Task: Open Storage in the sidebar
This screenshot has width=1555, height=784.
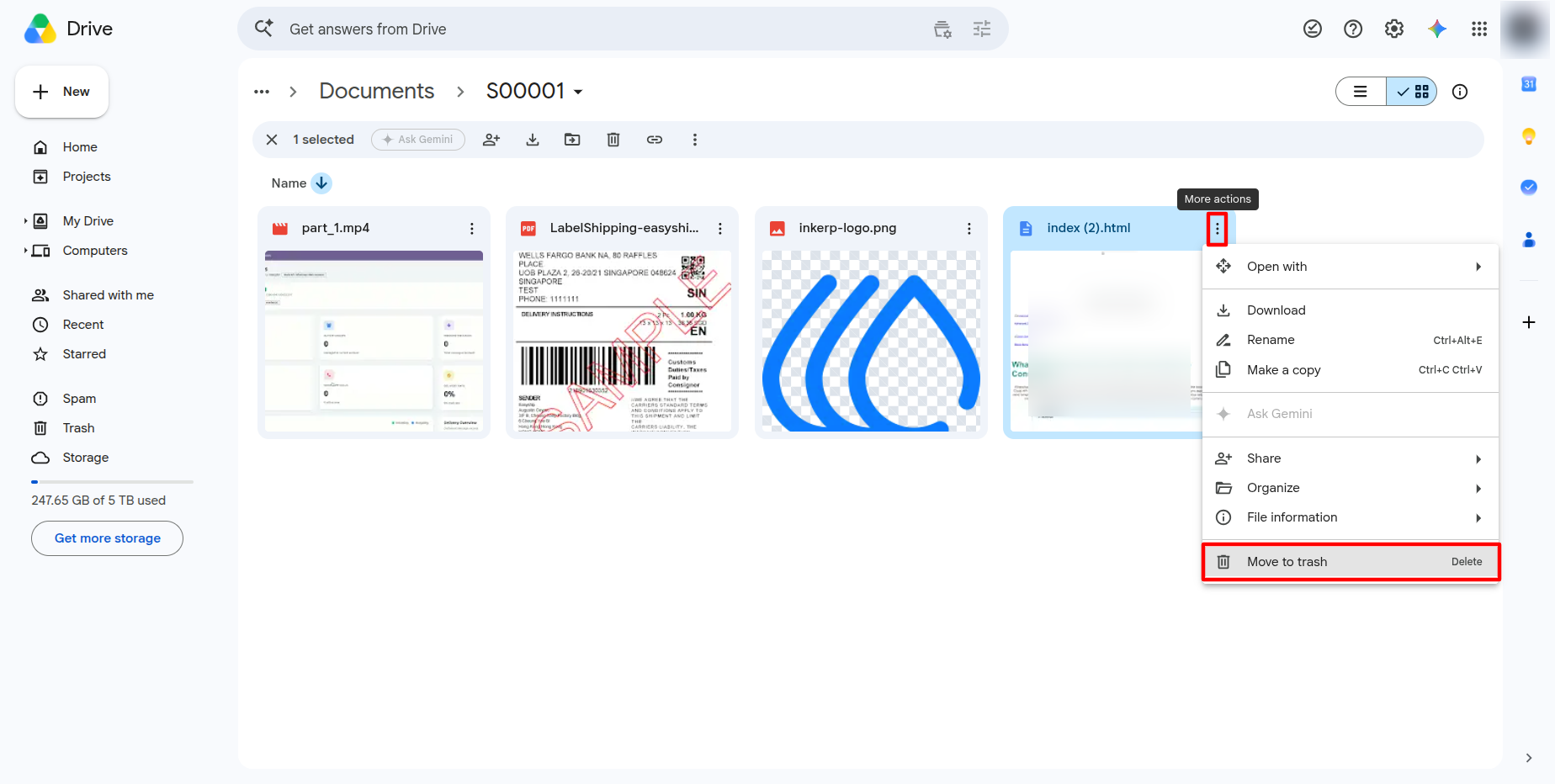Action: click(x=85, y=458)
